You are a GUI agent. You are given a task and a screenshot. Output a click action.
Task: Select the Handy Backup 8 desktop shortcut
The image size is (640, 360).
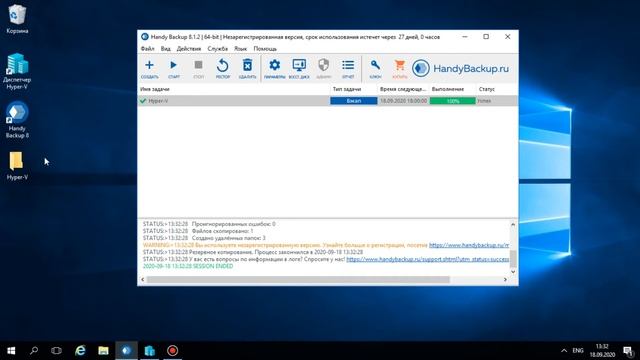tap(17, 120)
